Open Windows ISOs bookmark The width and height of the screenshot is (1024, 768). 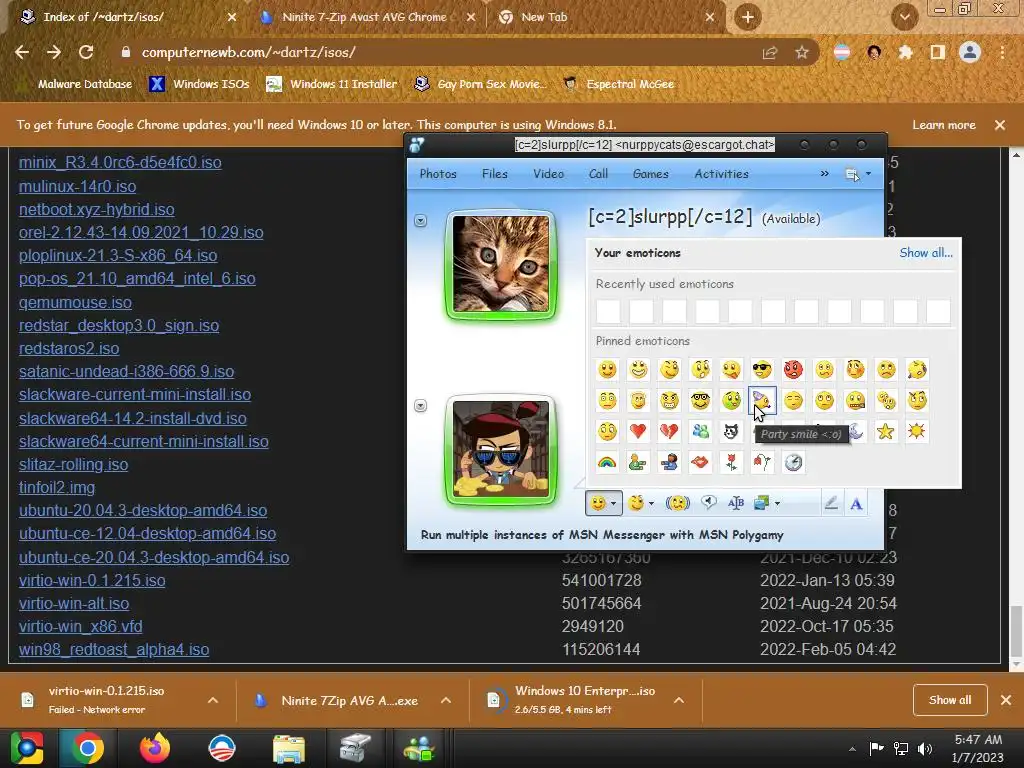[x=199, y=84]
